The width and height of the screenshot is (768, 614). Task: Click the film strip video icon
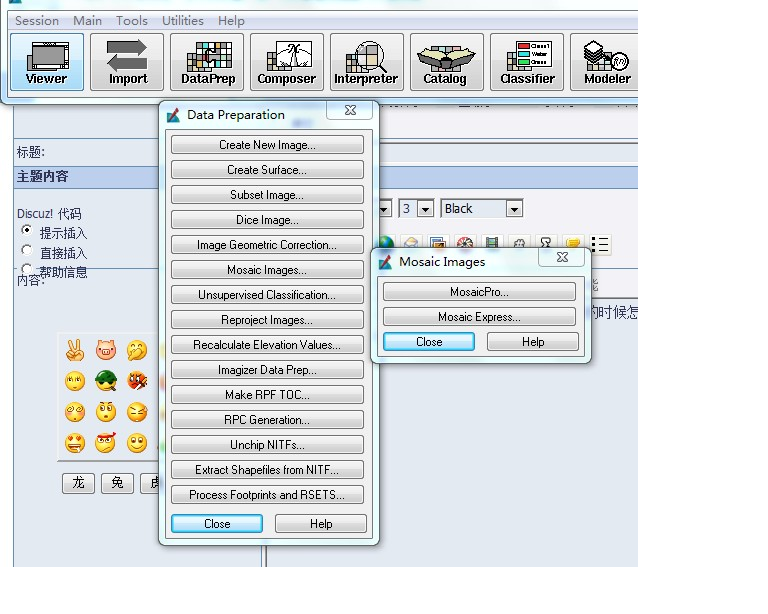click(x=492, y=243)
